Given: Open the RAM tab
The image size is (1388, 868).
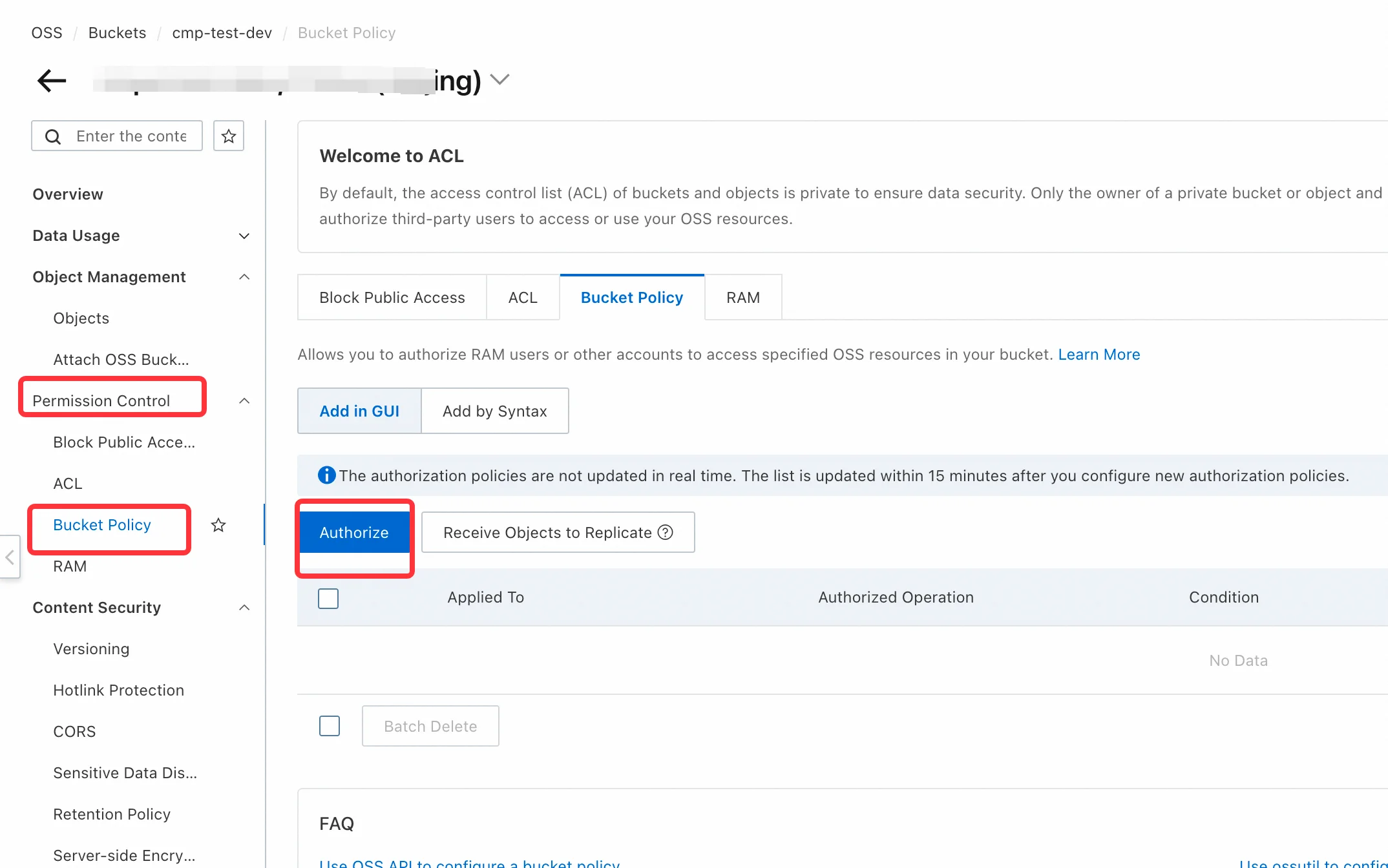Looking at the screenshot, I should 743,297.
